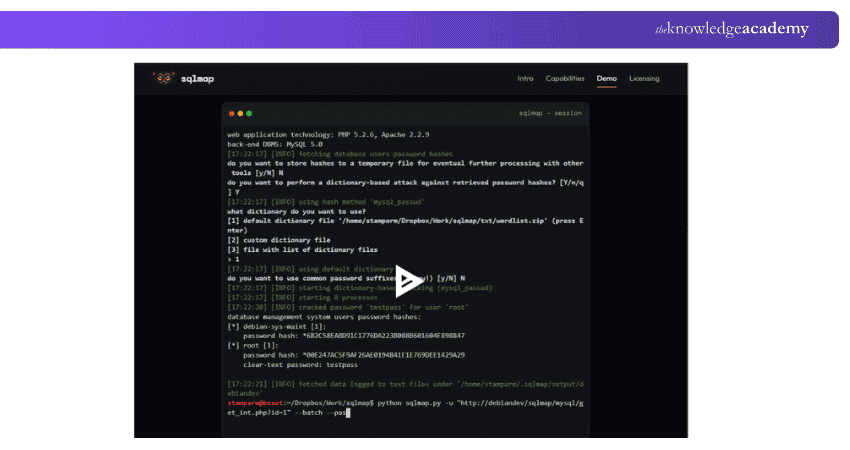The height and width of the screenshot is (450, 850).
Task: Click the debian-sys-maint password hash value
Action: (383, 336)
